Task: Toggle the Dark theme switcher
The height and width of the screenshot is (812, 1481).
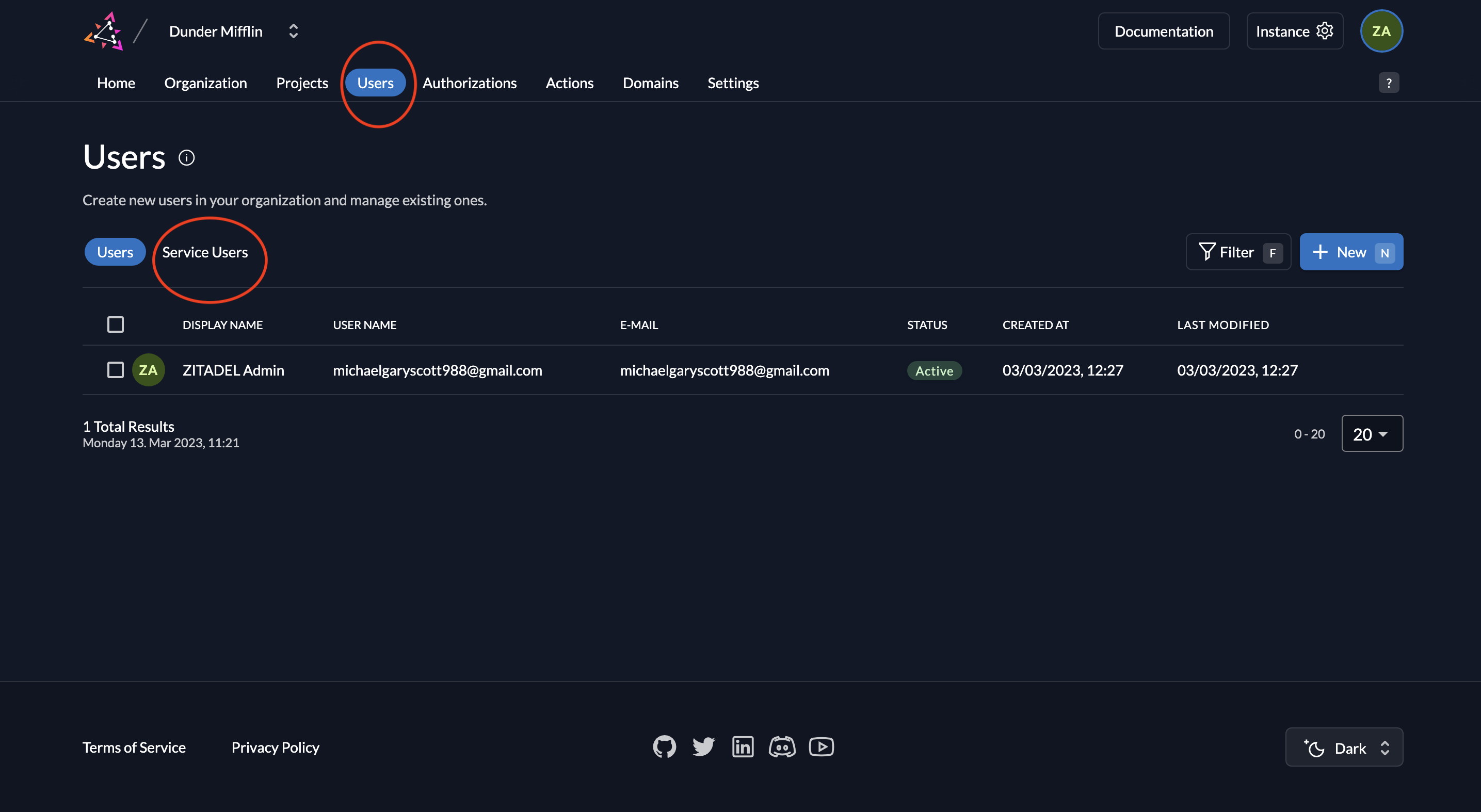Action: (1344, 746)
